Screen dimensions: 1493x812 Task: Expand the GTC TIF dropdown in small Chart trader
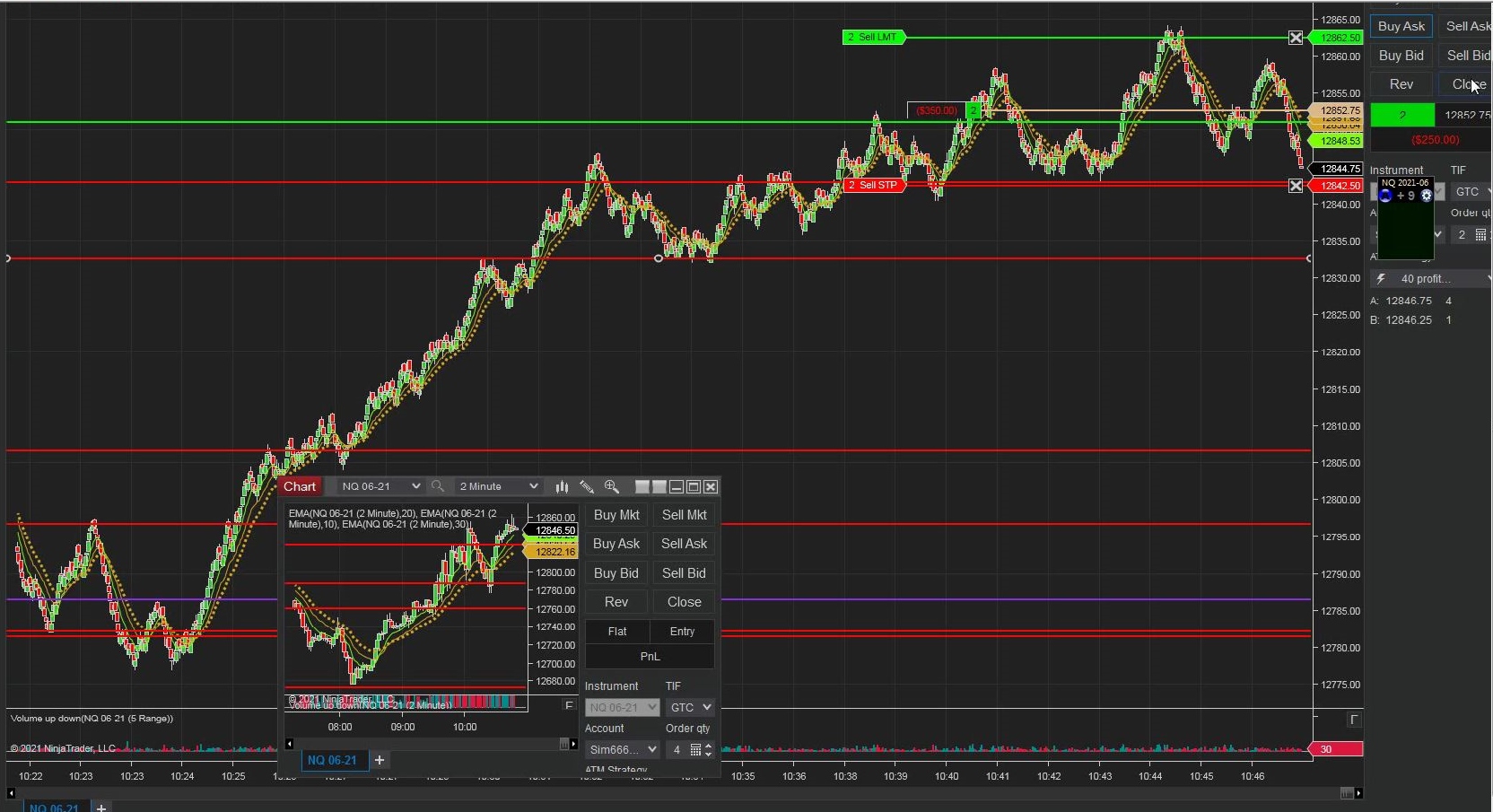(690, 707)
